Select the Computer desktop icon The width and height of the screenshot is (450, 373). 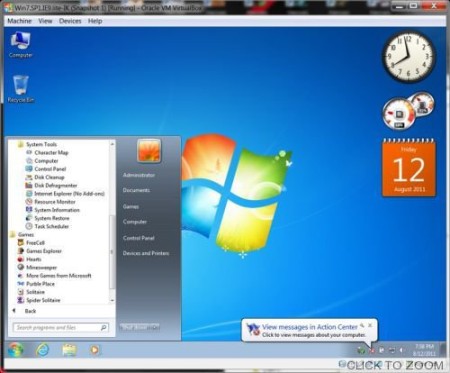pos(21,45)
